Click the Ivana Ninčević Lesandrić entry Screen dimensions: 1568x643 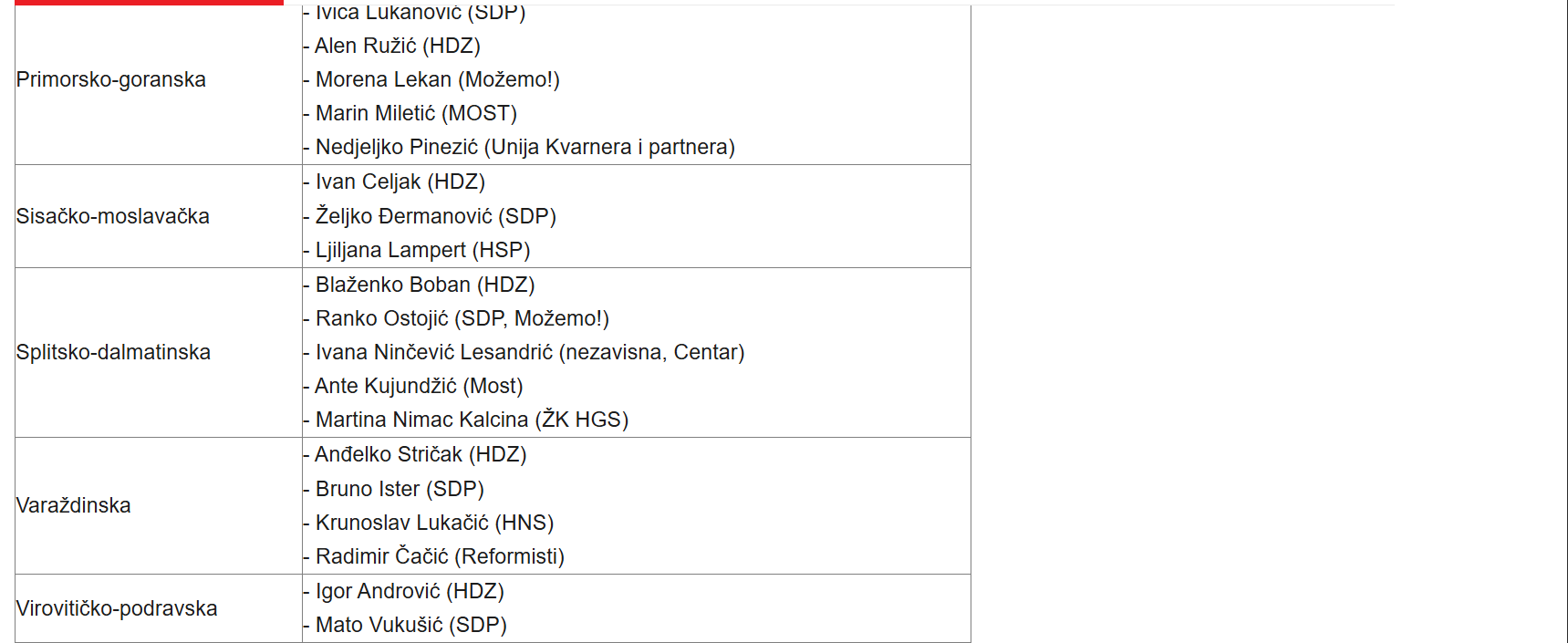(x=529, y=352)
